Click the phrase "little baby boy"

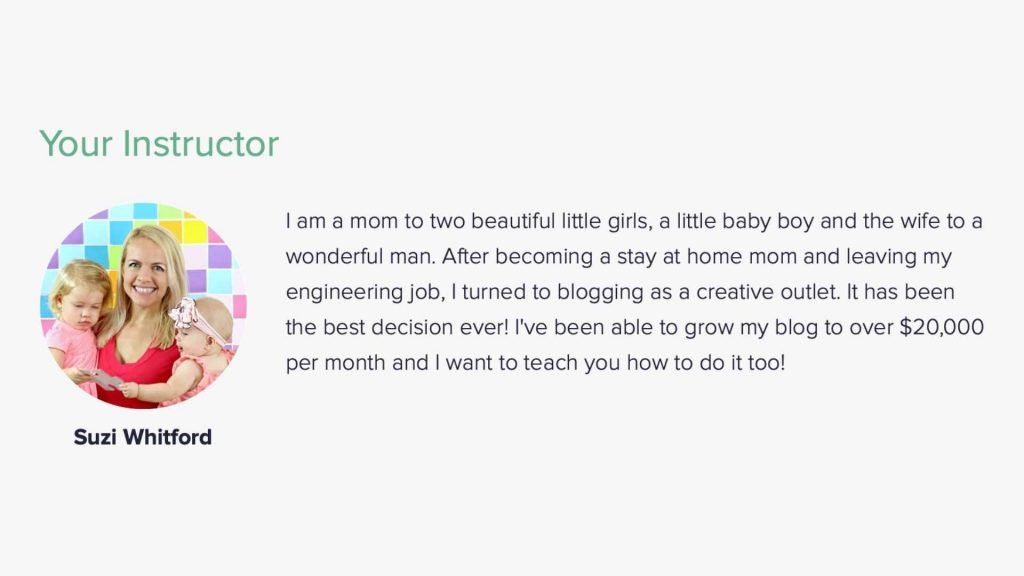pyautogui.click(x=744, y=221)
